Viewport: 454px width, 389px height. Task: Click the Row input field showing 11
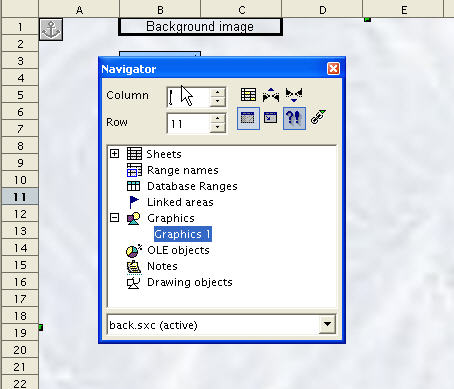pyautogui.click(x=188, y=123)
